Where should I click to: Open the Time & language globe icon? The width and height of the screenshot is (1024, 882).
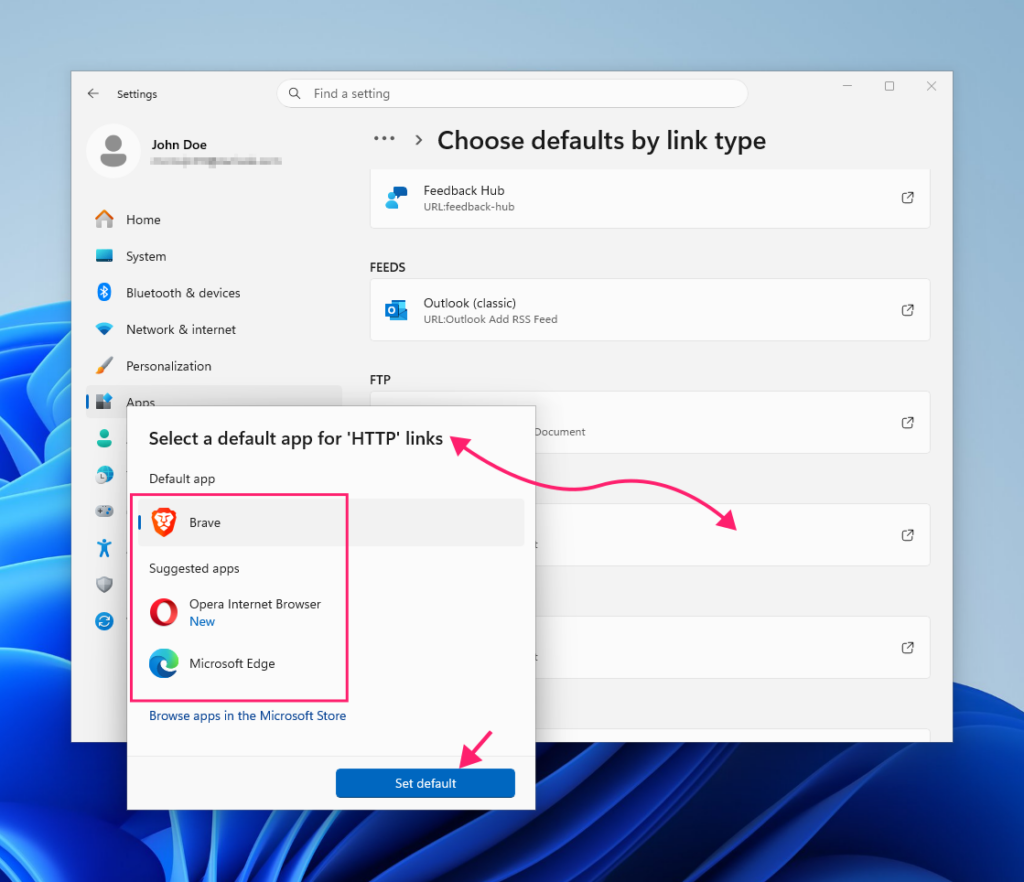[x=104, y=475]
